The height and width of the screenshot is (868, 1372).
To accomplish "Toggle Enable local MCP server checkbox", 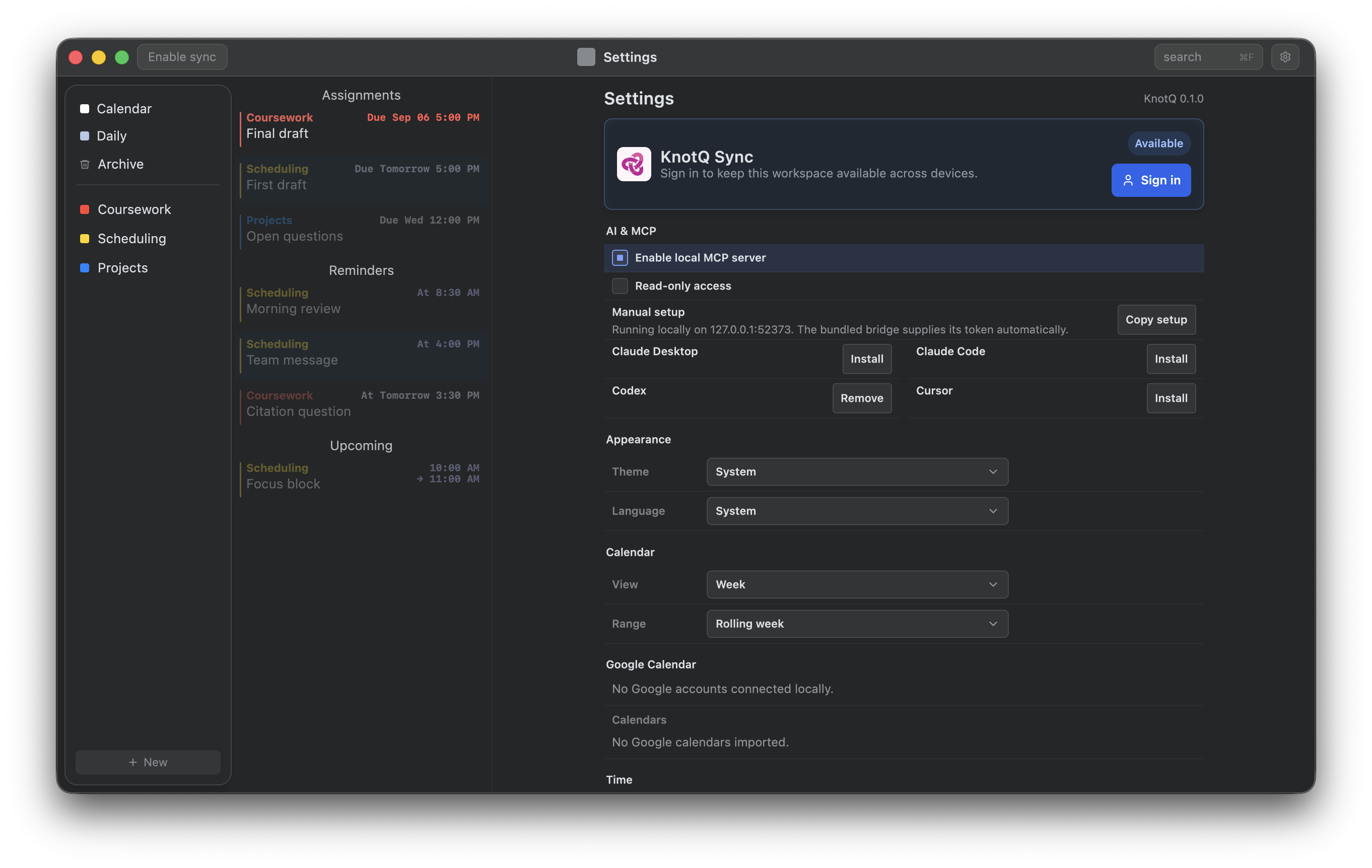I will 620,257.
